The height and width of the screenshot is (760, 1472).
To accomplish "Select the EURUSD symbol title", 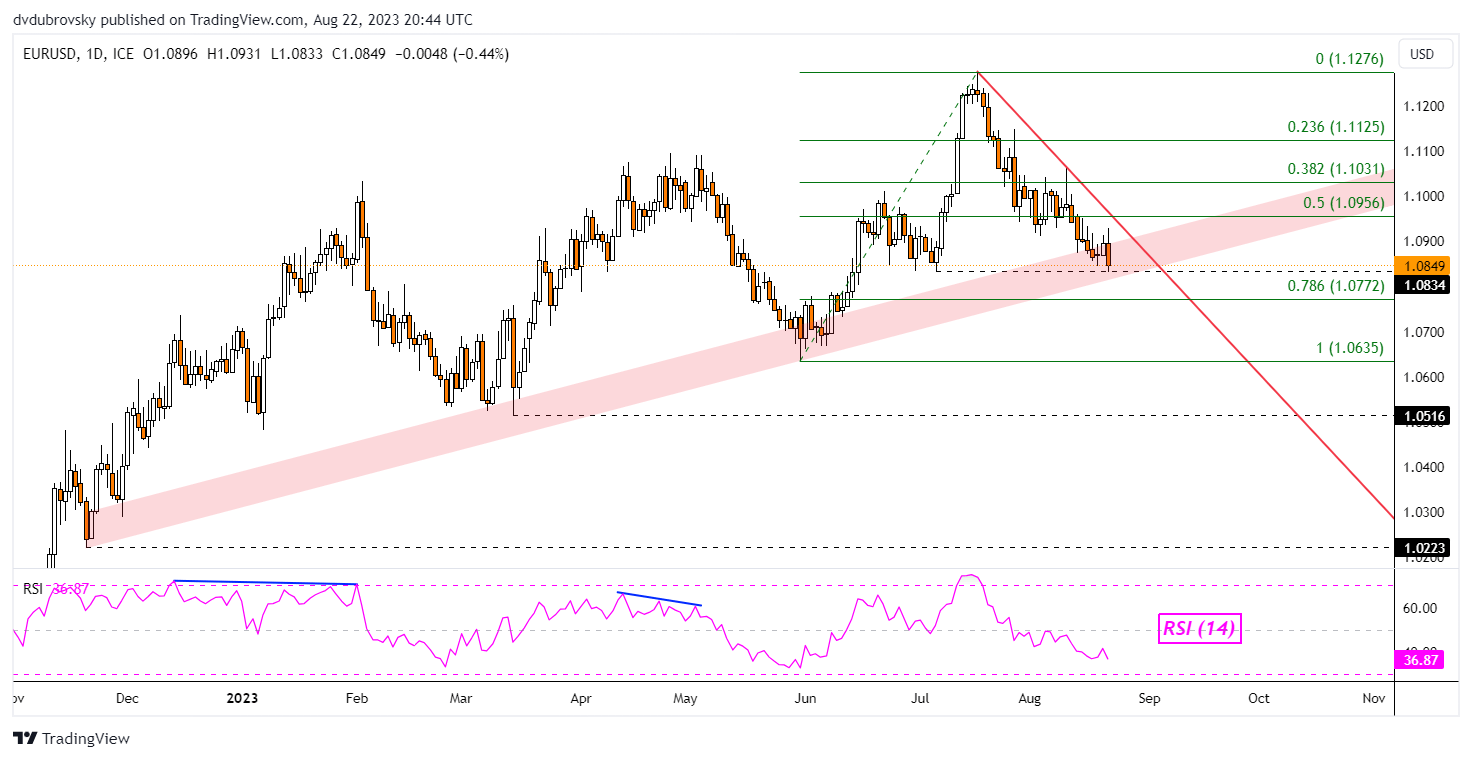I will point(50,54).
